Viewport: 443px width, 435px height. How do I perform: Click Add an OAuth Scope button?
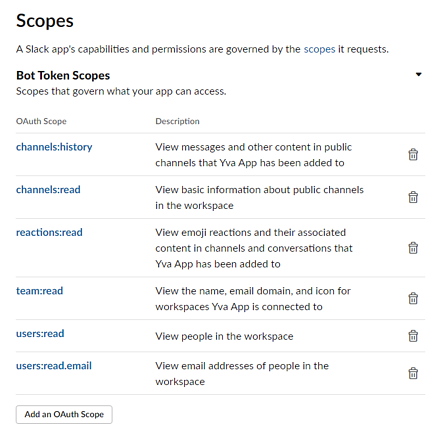(64, 414)
